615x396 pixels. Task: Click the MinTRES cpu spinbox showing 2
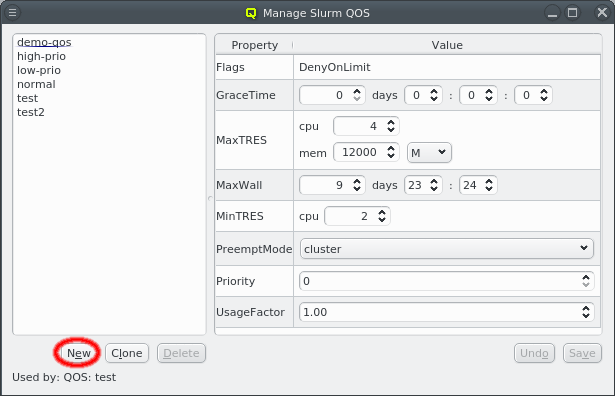click(357, 216)
